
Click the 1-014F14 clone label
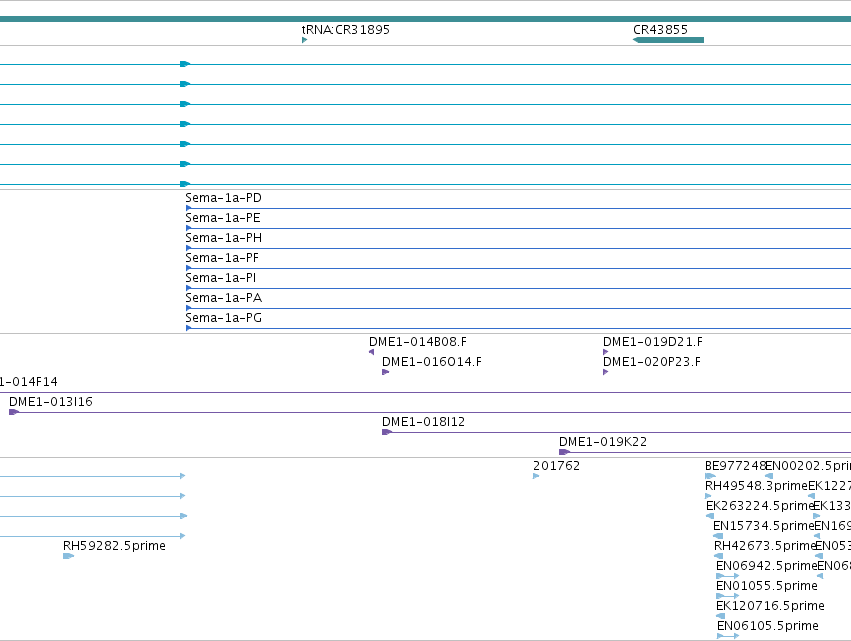coord(29,382)
